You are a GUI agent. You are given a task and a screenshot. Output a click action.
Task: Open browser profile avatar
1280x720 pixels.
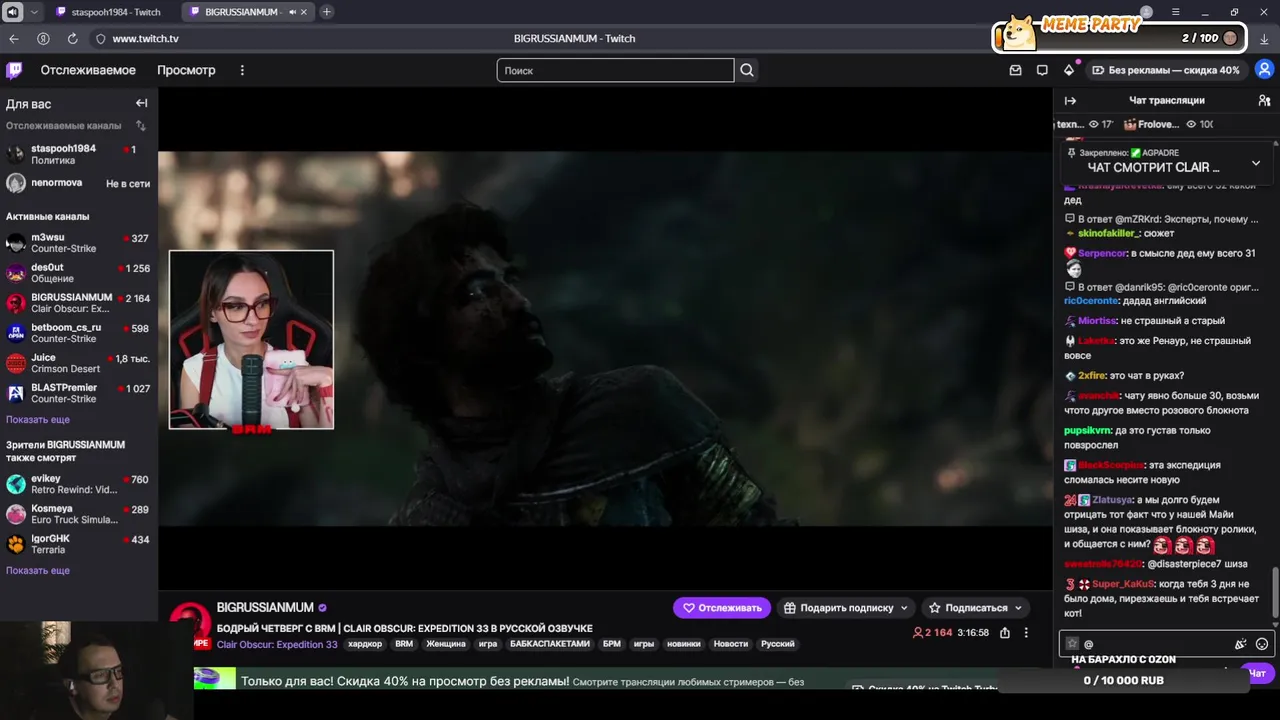coord(1147,12)
